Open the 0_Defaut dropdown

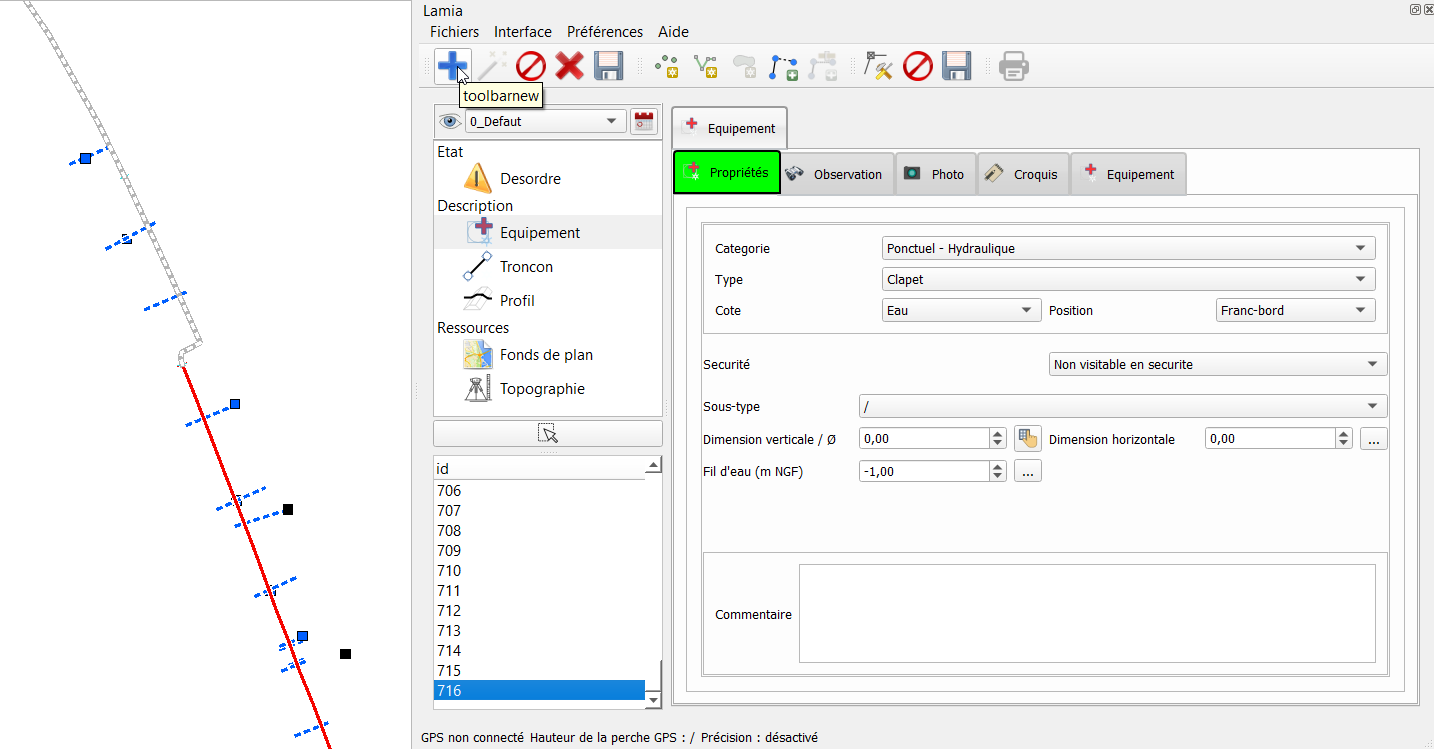[545, 121]
